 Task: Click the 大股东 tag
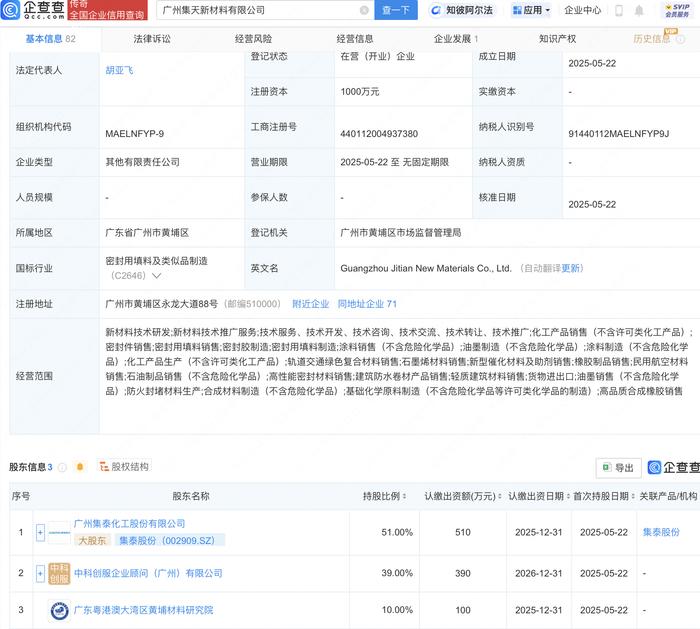(92, 540)
